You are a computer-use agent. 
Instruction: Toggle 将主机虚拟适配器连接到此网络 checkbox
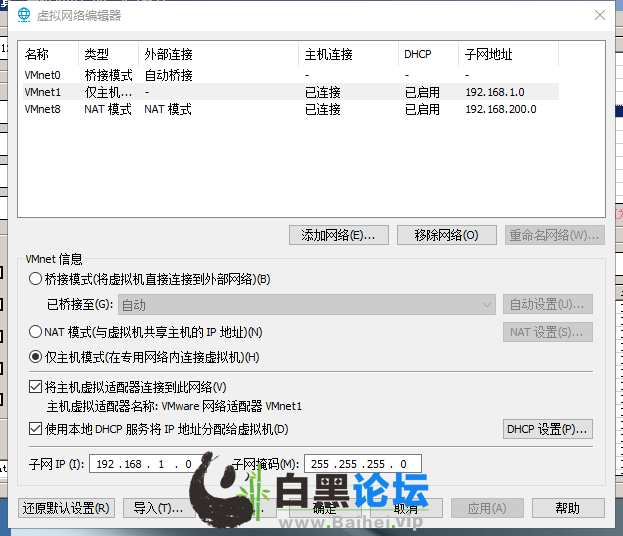[x=35, y=387]
